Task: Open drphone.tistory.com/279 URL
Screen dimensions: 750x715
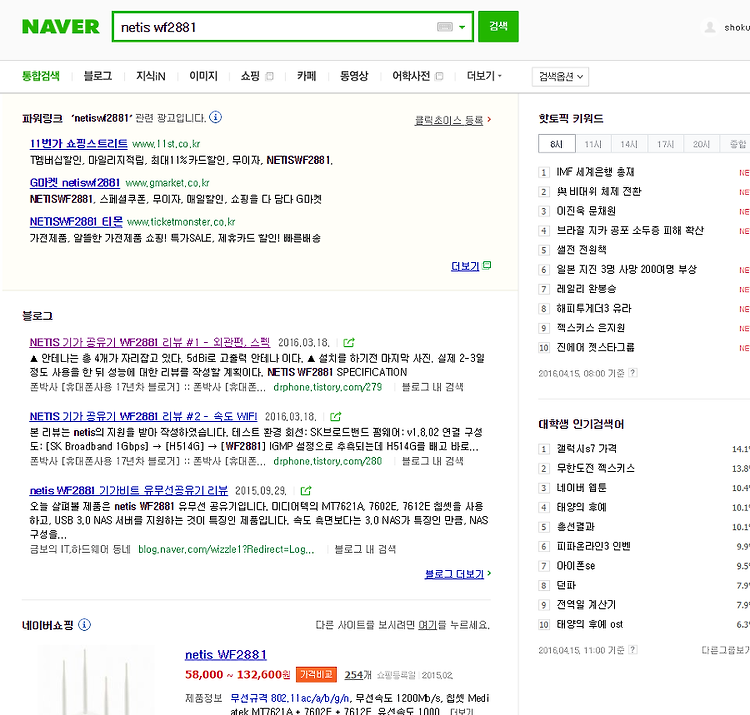Action: click(x=328, y=387)
